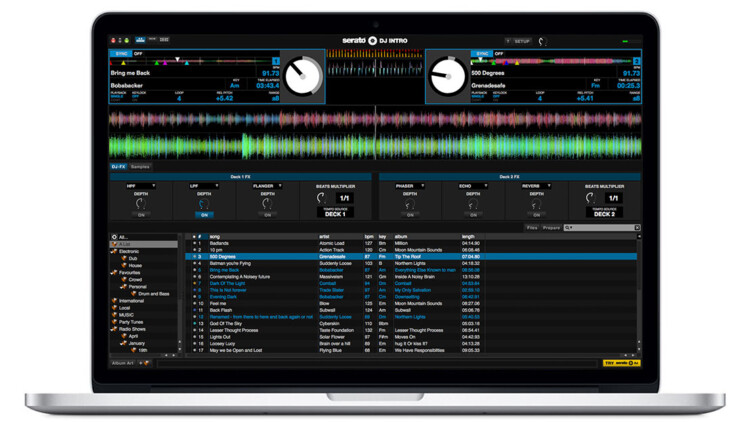Open the LPF effect dropdown
The width and height of the screenshot is (750, 422).
(204, 186)
